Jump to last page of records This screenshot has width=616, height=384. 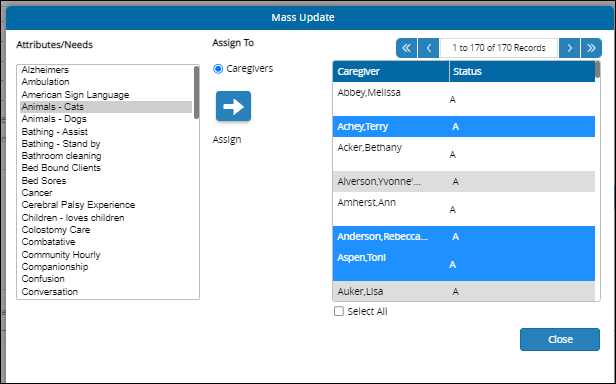[591, 48]
